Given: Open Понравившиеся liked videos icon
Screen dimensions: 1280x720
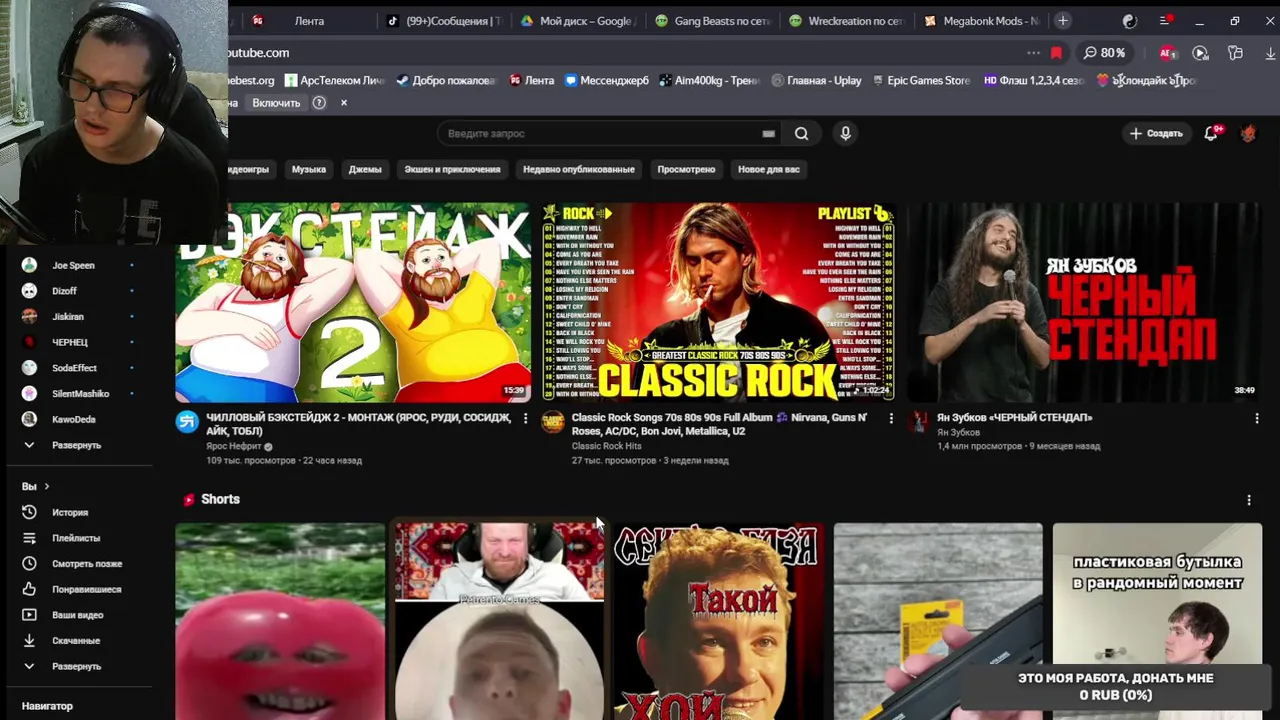Looking at the screenshot, I should click(x=29, y=589).
